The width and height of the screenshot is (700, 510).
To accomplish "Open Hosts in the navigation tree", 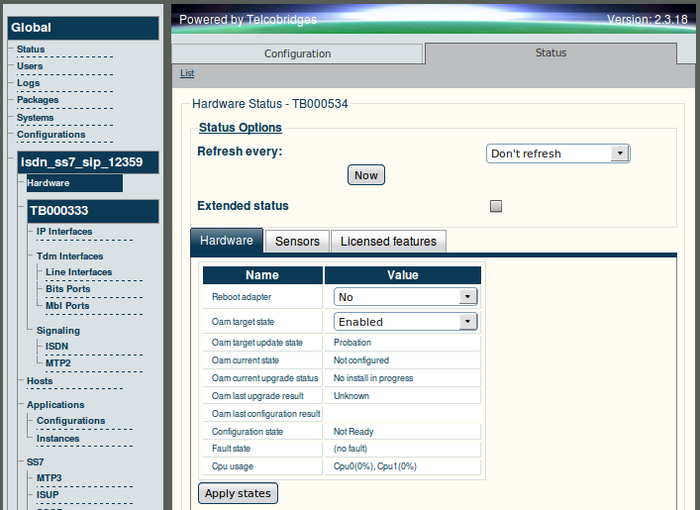I will click(x=40, y=381).
